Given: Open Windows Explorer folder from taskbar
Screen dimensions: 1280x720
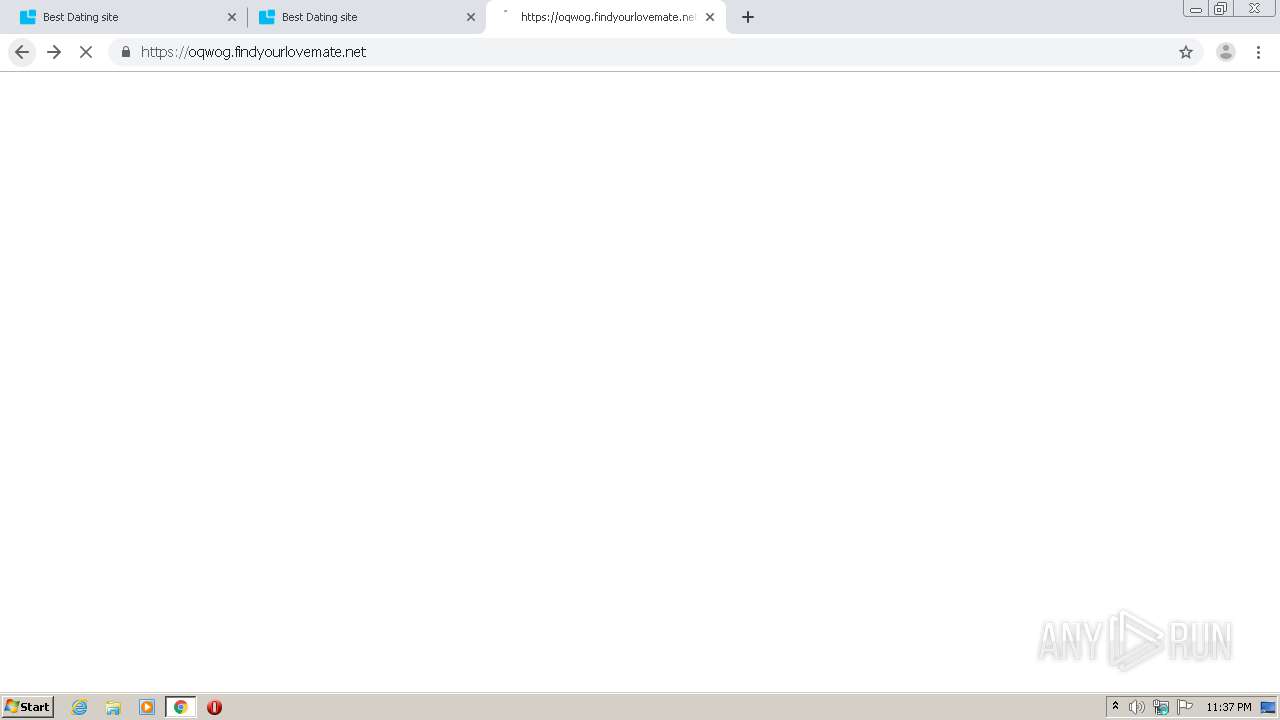Looking at the screenshot, I should [113, 707].
